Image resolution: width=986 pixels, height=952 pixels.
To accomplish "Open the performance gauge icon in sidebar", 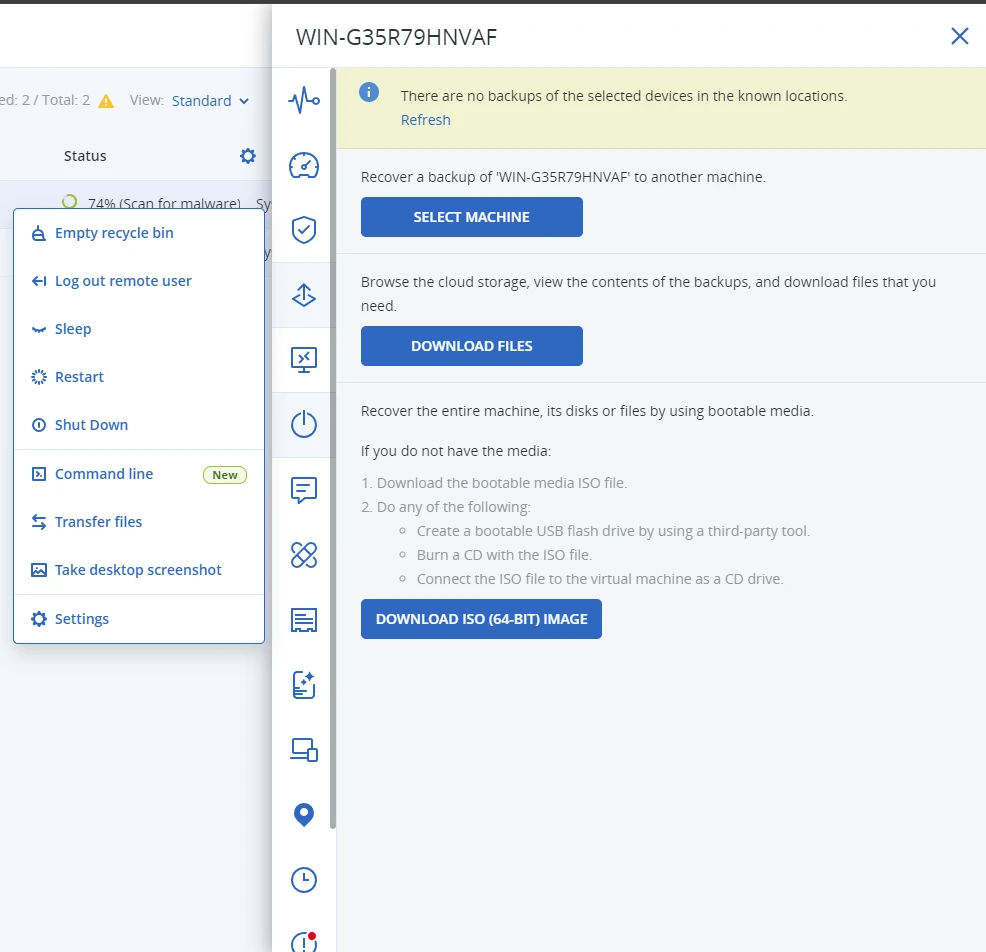I will pyautogui.click(x=304, y=165).
